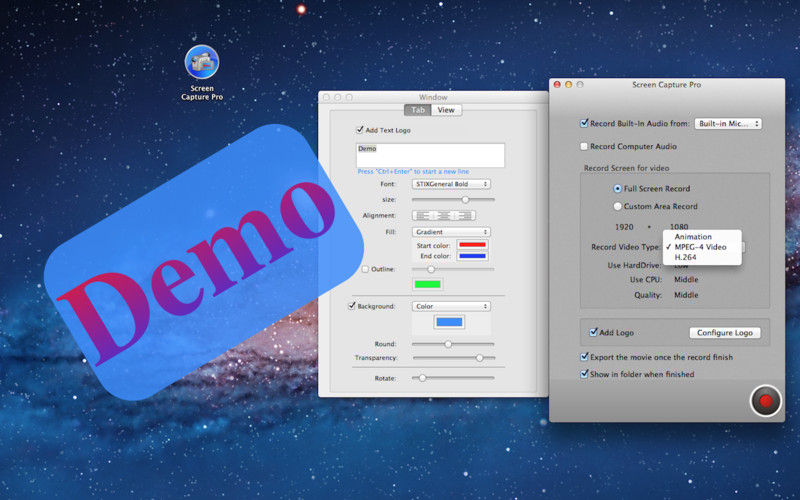Screen dimensions: 800x500
Task: Click the size slider knob
Action: click(x=465, y=199)
